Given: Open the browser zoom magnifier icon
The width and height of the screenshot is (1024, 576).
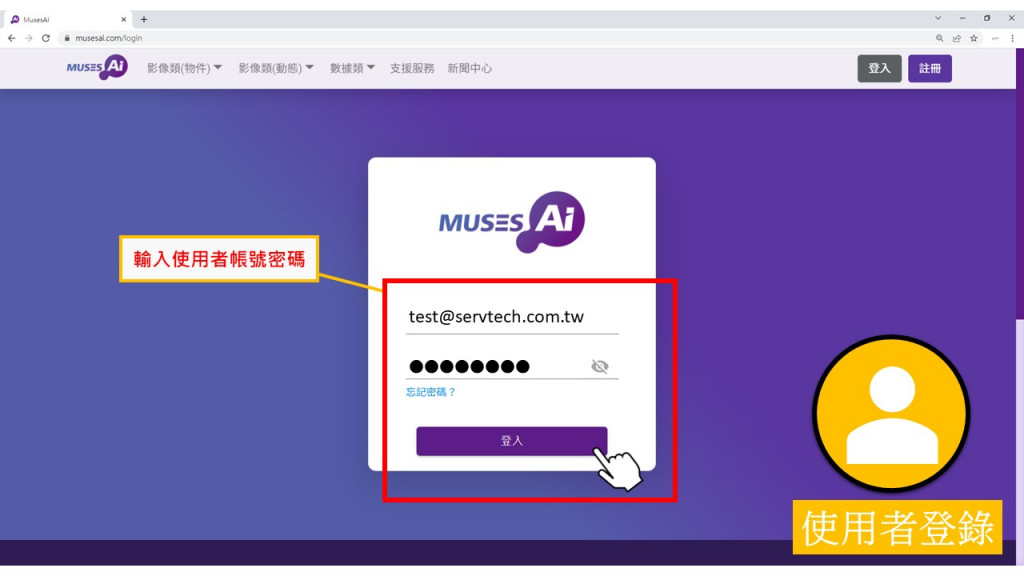Looking at the screenshot, I should [x=939, y=39].
